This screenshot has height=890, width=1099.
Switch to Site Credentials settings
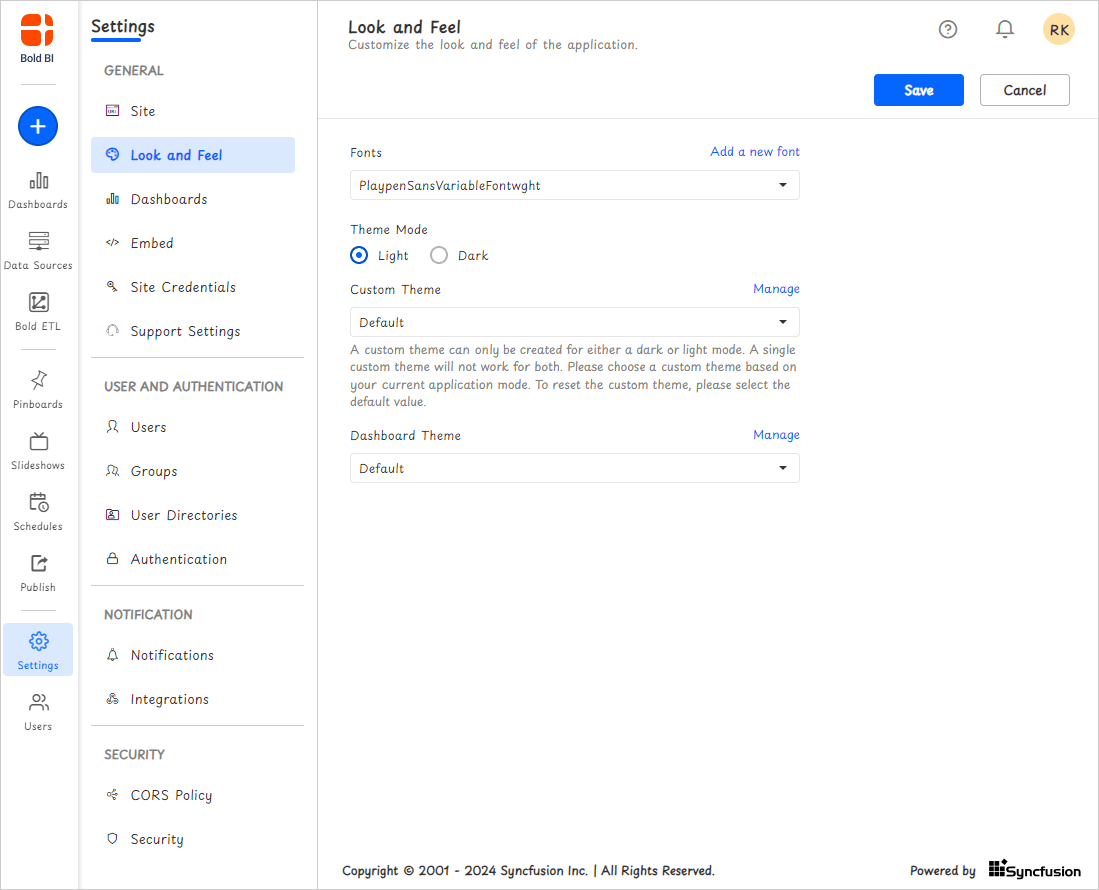click(183, 287)
